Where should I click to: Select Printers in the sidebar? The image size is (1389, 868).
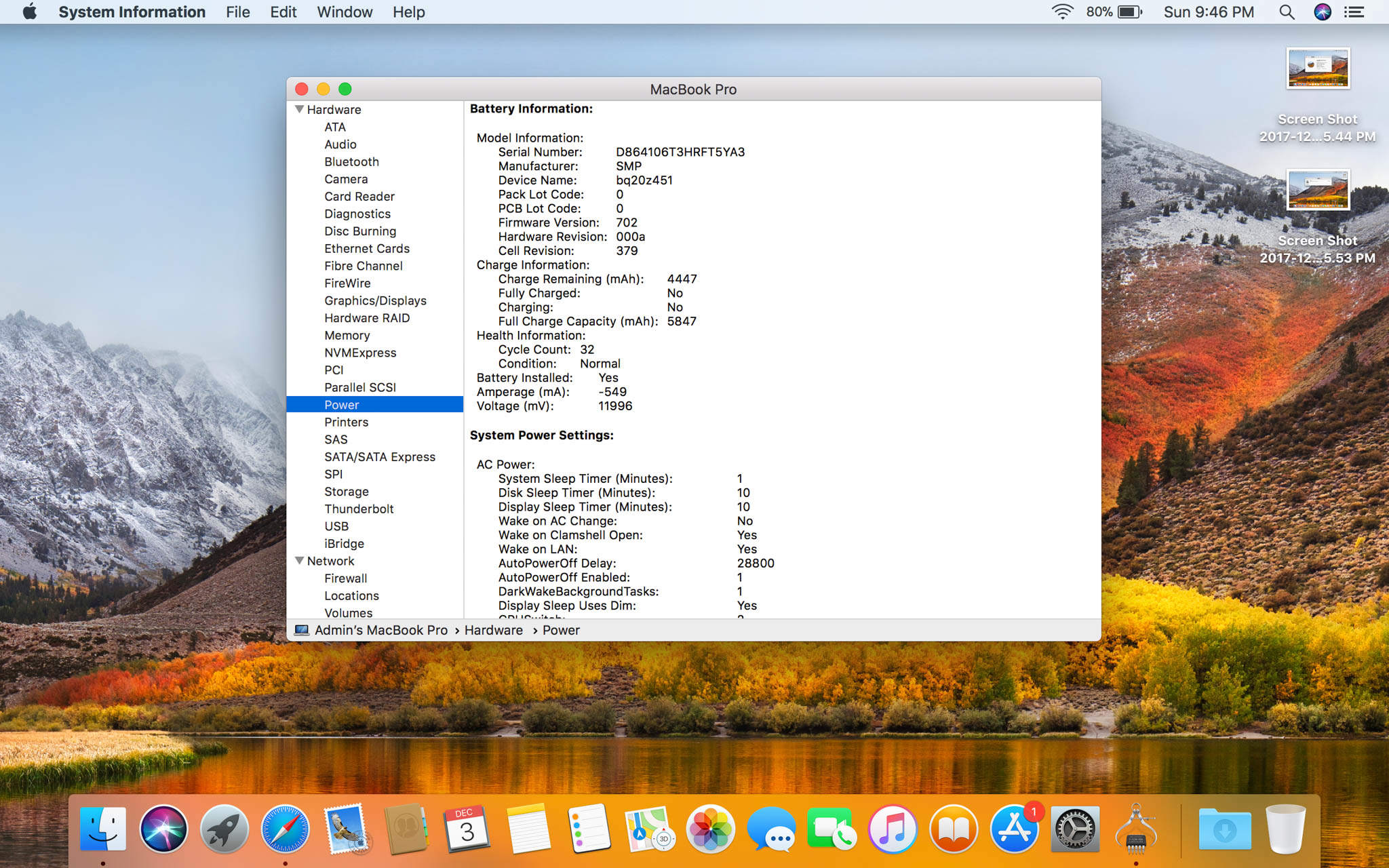point(347,422)
